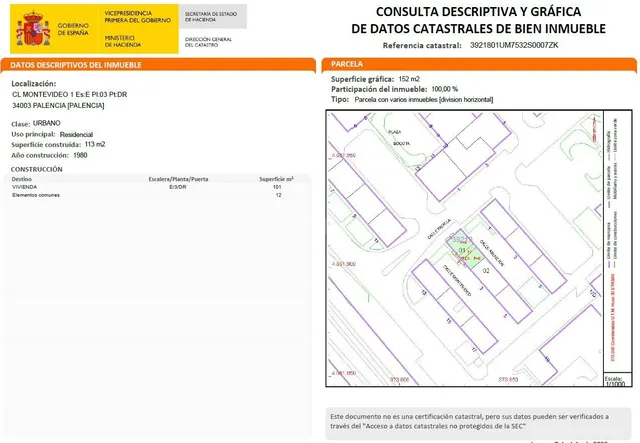Click the 'Residencial' value
640x443 pixels.
pyautogui.click(x=76, y=134)
